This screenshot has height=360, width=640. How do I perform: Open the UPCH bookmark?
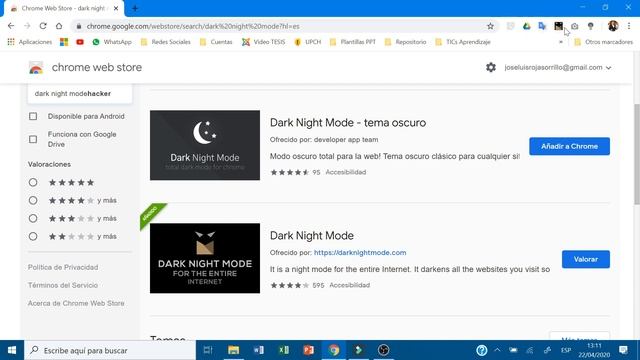click(308, 42)
